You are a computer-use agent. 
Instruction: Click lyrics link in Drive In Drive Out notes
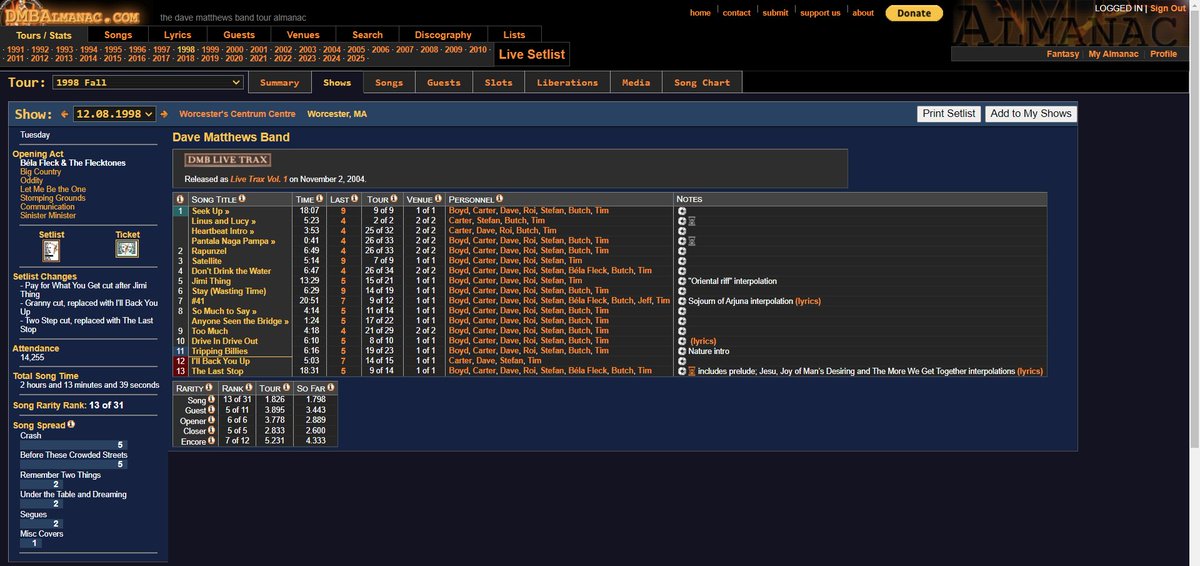pyautogui.click(x=703, y=341)
